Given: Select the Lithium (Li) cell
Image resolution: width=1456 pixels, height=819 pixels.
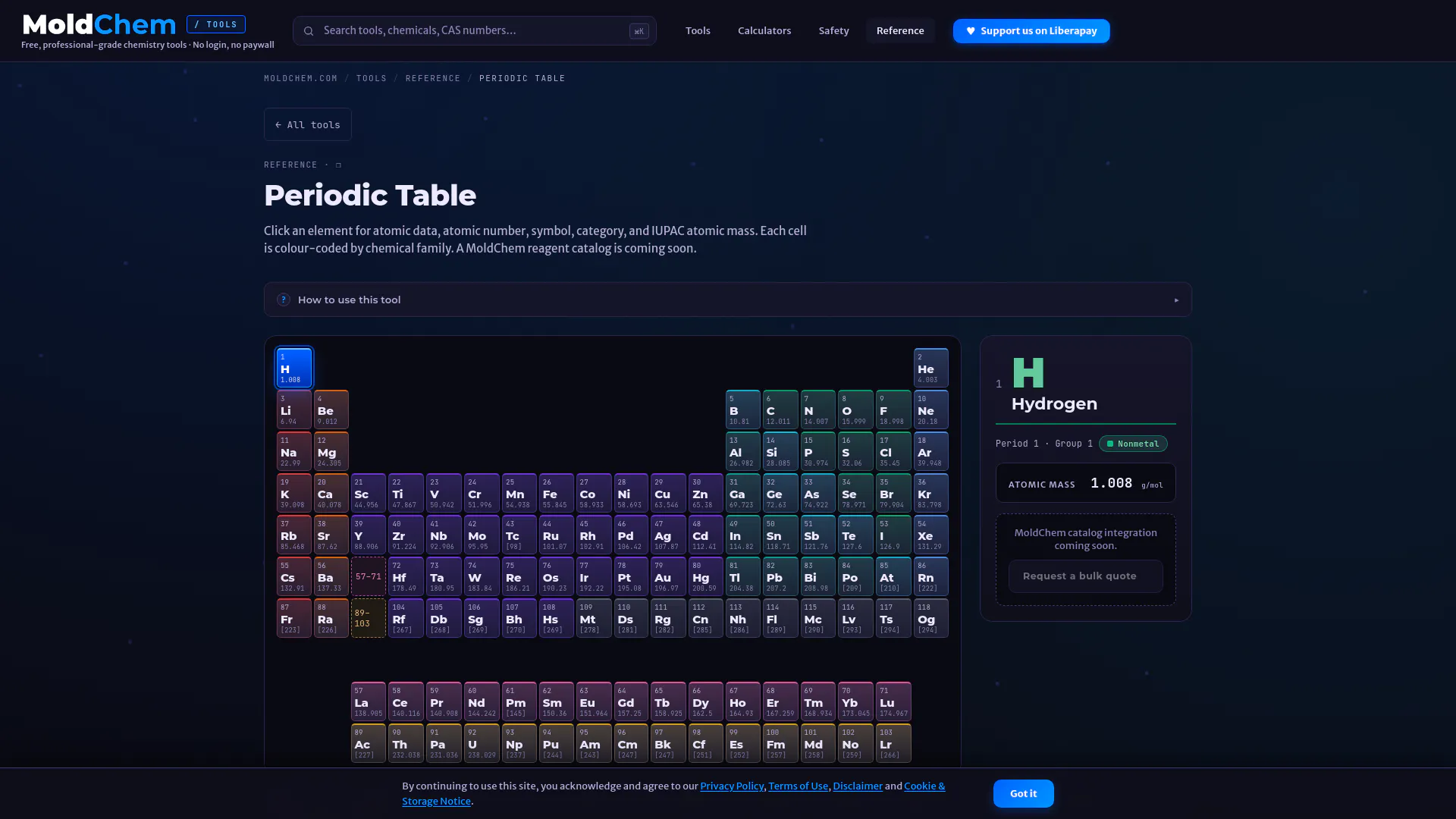Looking at the screenshot, I should [294, 409].
